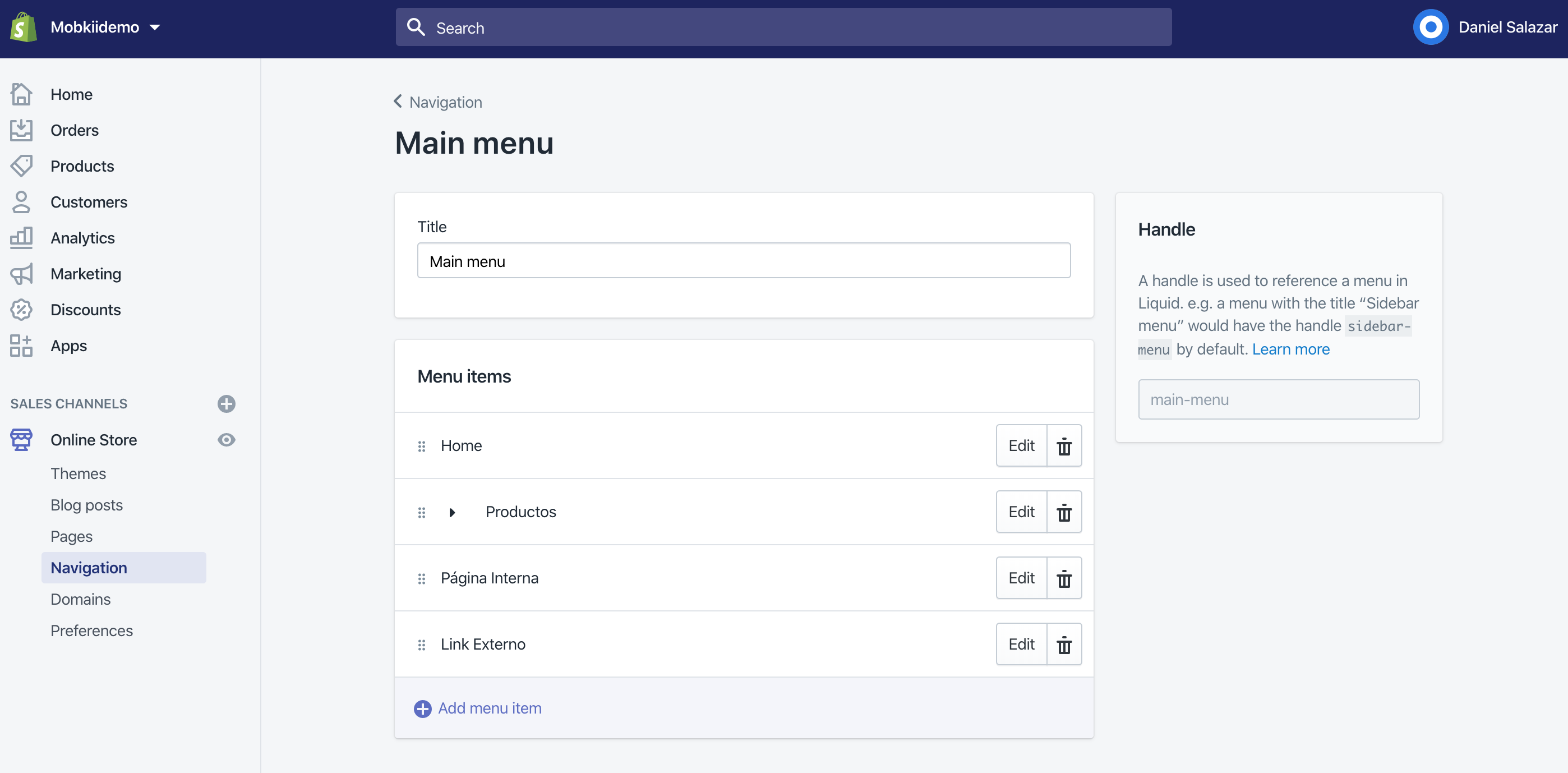
Task: Grab the drag handle for Home item
Action: (x=421, y=446)
